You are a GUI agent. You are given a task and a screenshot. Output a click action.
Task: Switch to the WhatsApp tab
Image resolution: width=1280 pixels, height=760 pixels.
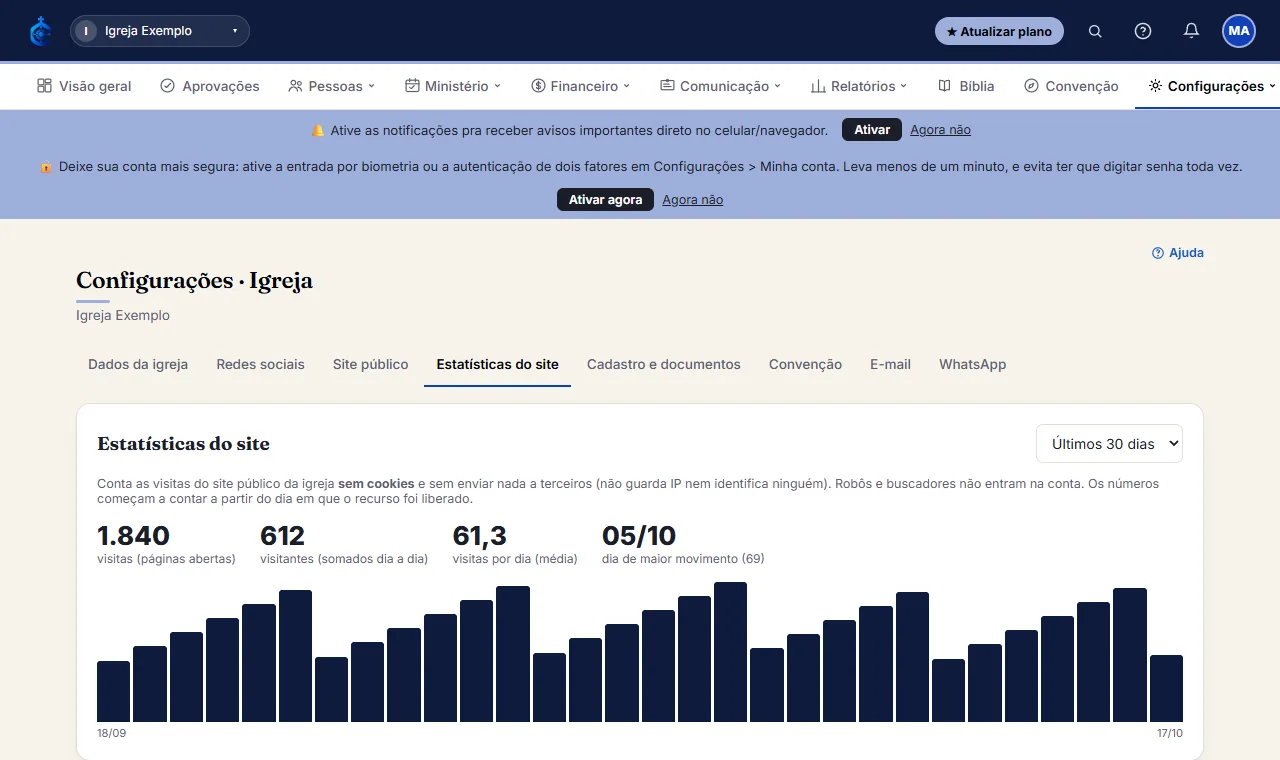[972, 364]
